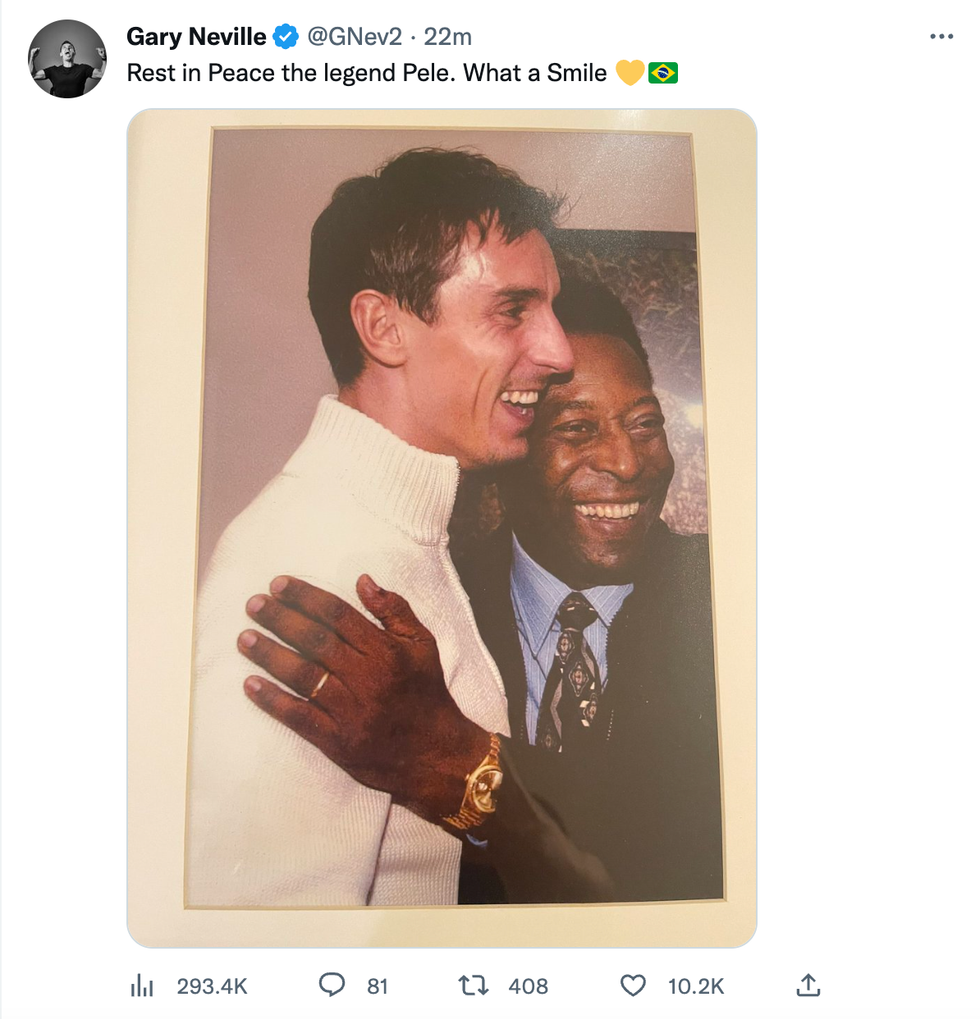The width and height of the screenshot is (980, 1019).
Task: Click the 10.2K likes count
Action: [696, 986]
